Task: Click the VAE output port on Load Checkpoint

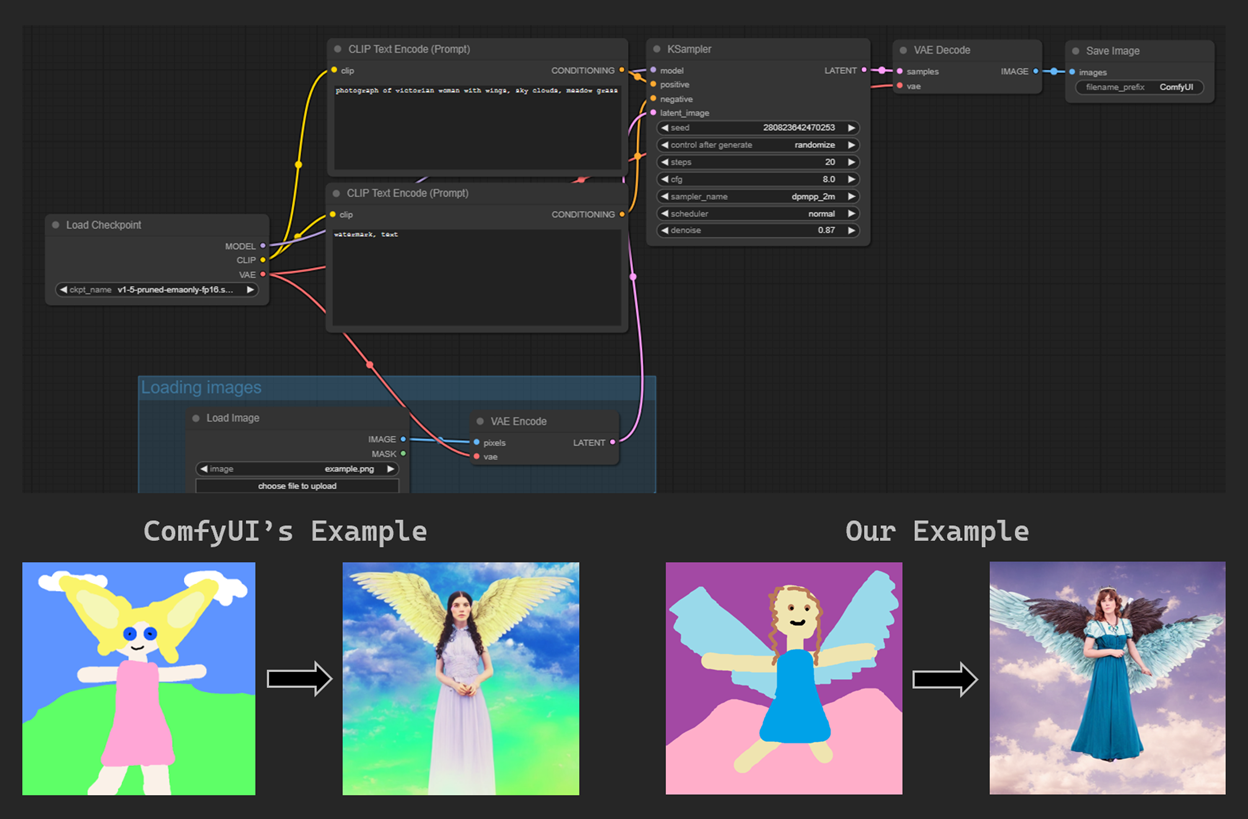Action: (x=263, y=274)
